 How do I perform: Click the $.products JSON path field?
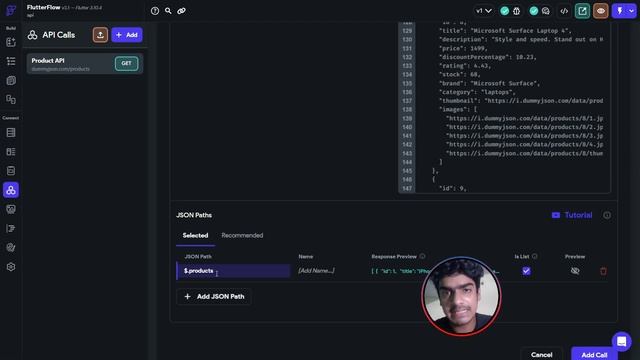233,271
